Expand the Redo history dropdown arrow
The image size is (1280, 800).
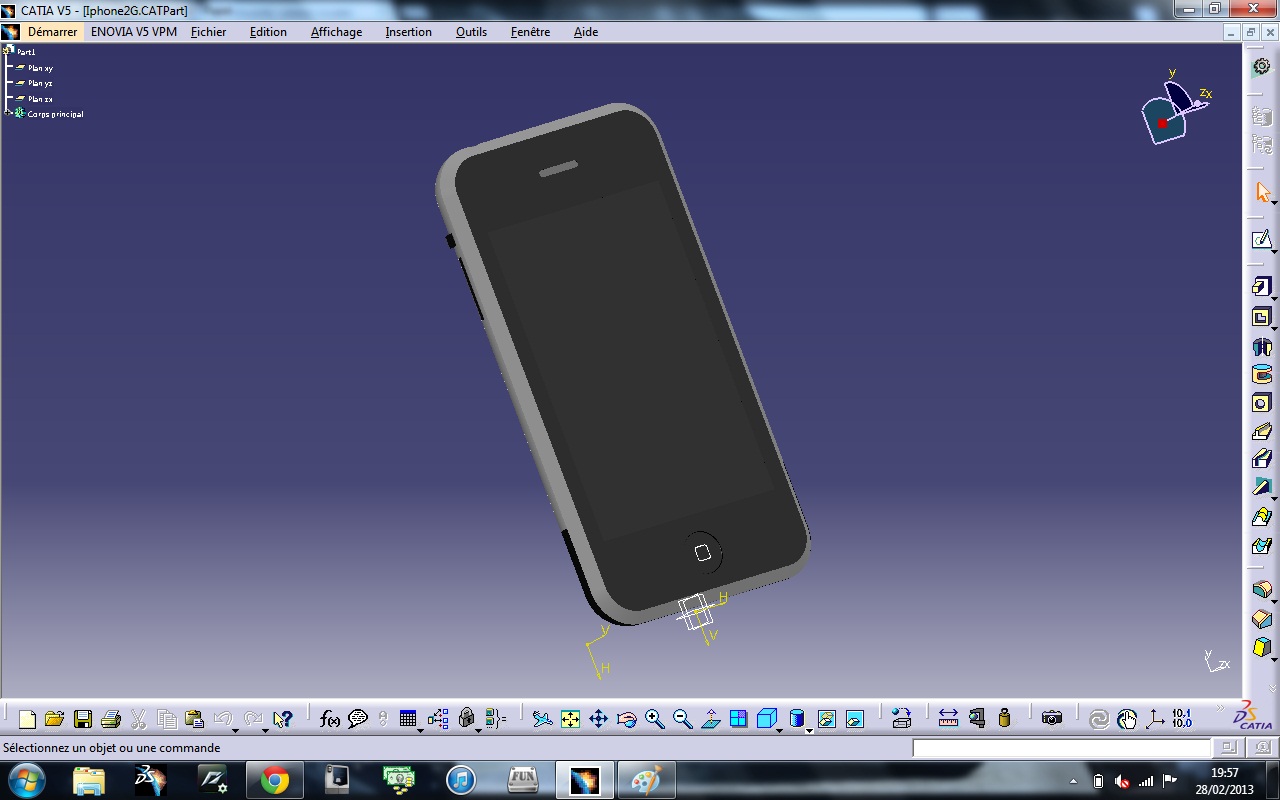[265, 730]
